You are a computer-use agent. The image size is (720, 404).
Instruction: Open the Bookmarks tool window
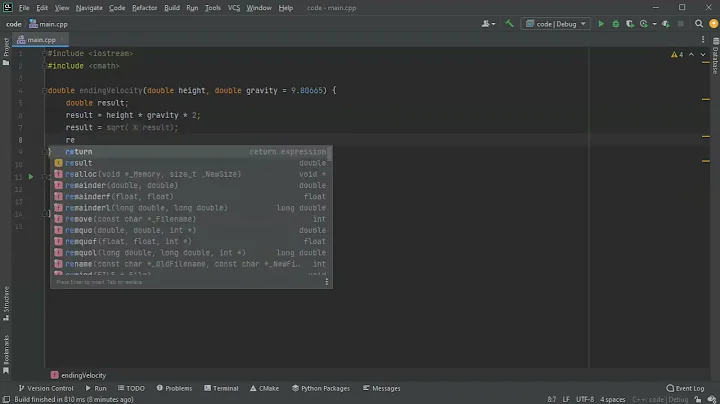pos(6,354)
